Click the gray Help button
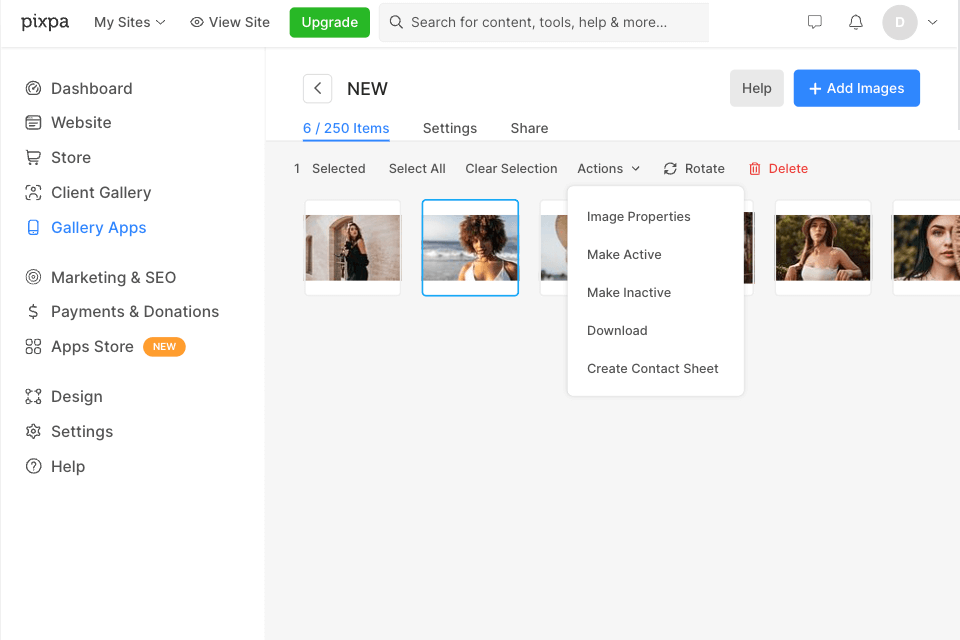 pos(756,88)
